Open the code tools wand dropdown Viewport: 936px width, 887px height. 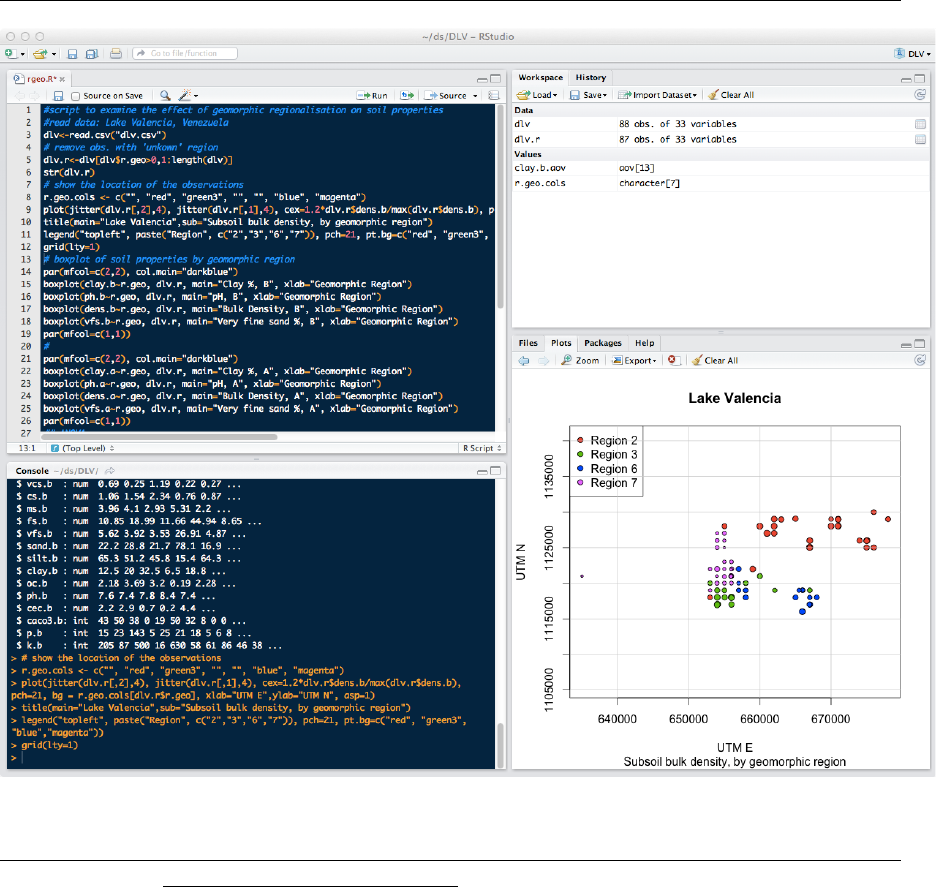click(187, 95)
